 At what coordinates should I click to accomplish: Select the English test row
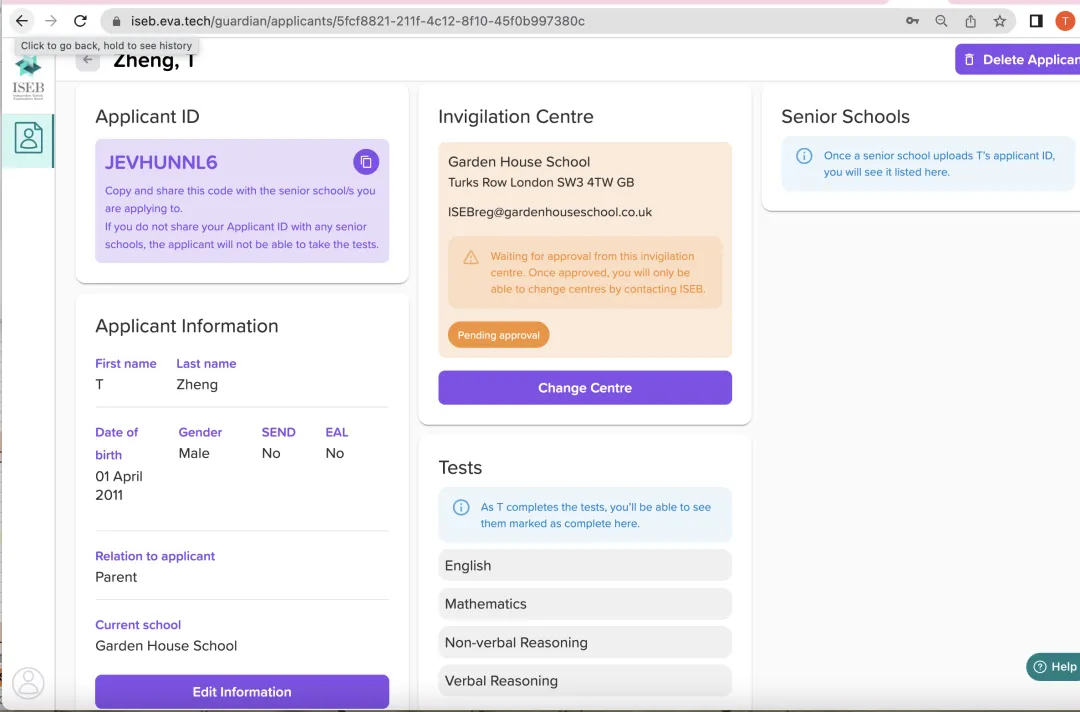point(585,565)
